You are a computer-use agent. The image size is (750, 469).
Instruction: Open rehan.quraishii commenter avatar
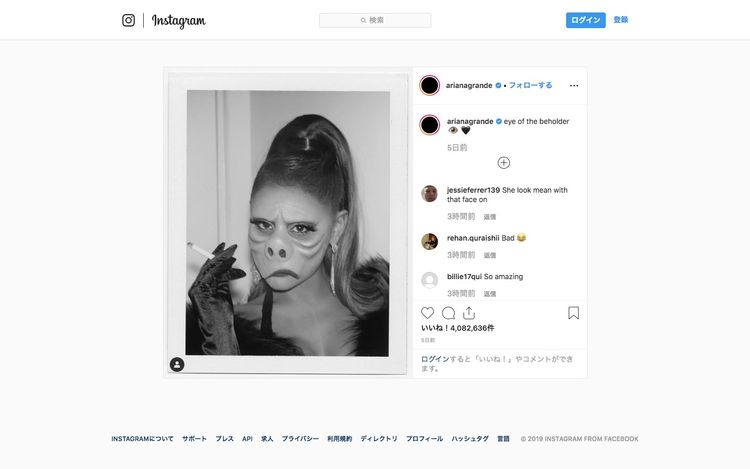[430, 241]
